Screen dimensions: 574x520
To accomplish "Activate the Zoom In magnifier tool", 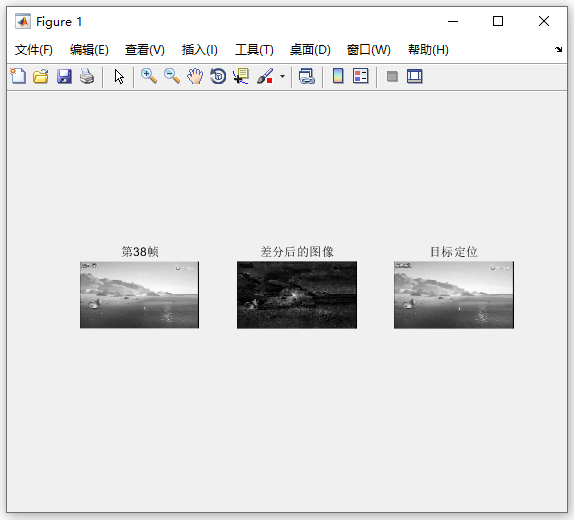I will click(x=149, y=77).
